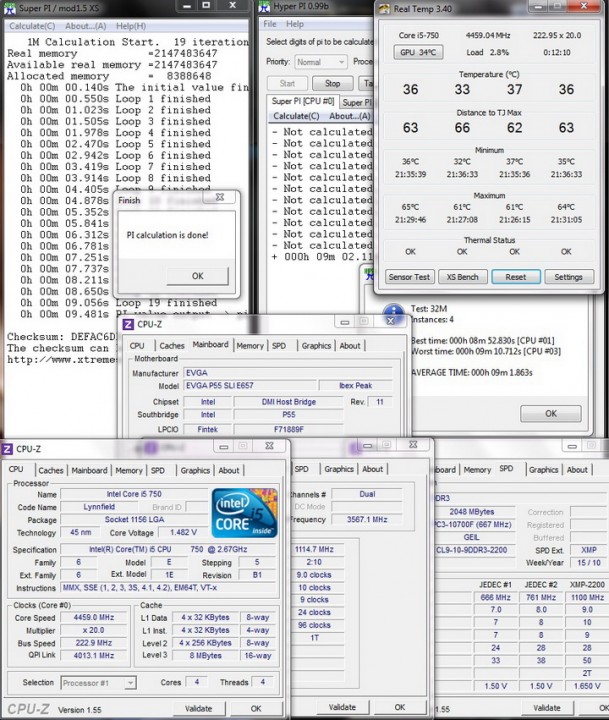Click the Intel Core i5 inside logo
Viewport: 609px width, 720px height.
click(244, 512)
